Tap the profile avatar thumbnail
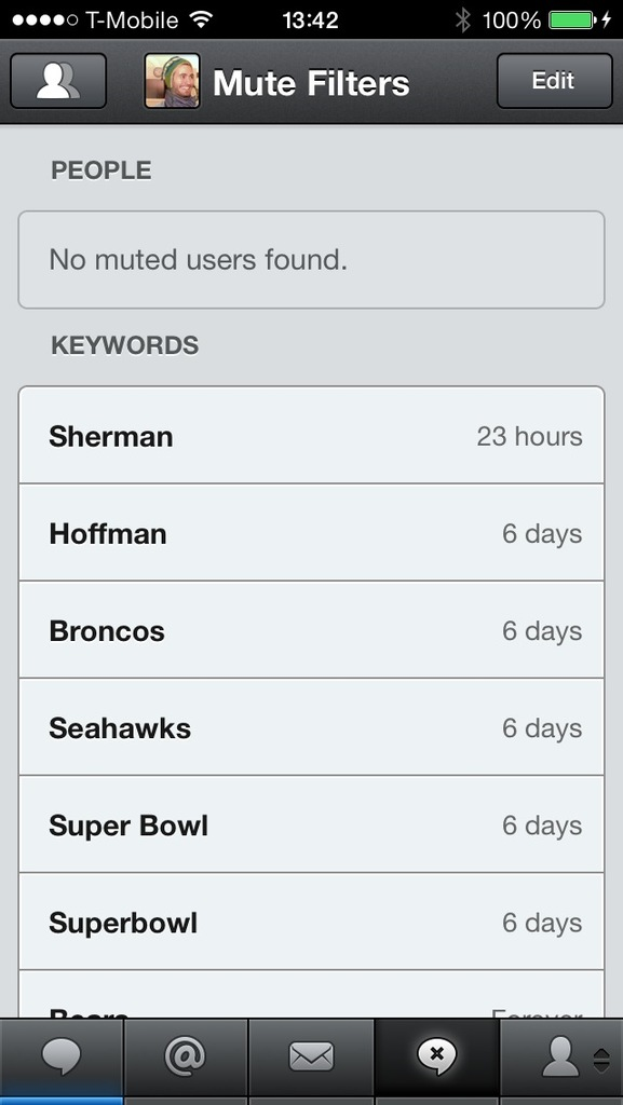Viewport: 623px width, 1105px height. coord(172,81)
